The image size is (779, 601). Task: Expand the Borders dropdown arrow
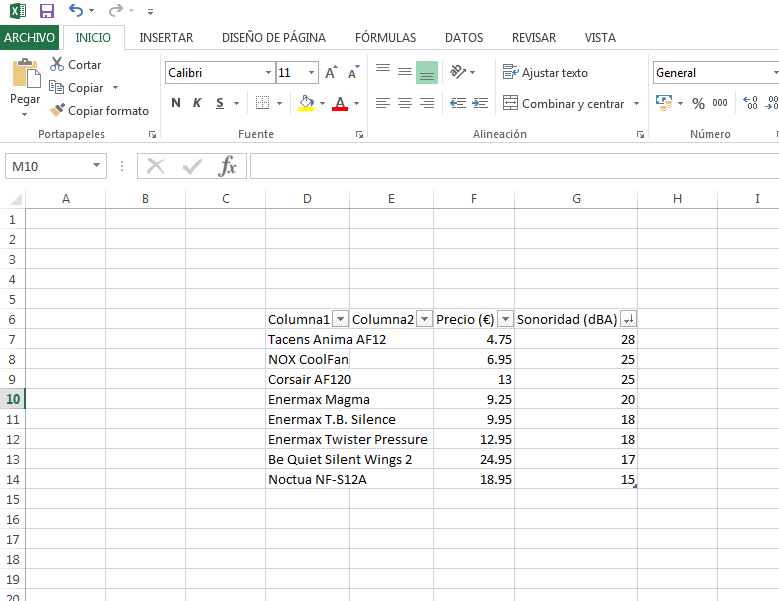(x=280, y=103)
